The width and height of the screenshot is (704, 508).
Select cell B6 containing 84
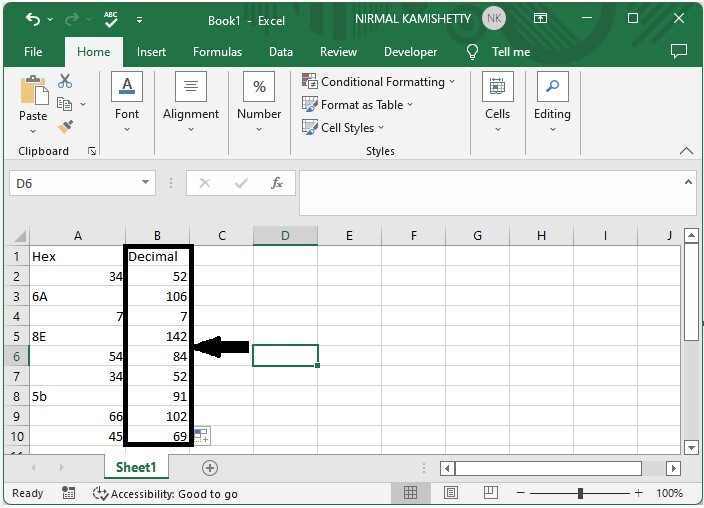pos(158,356)
